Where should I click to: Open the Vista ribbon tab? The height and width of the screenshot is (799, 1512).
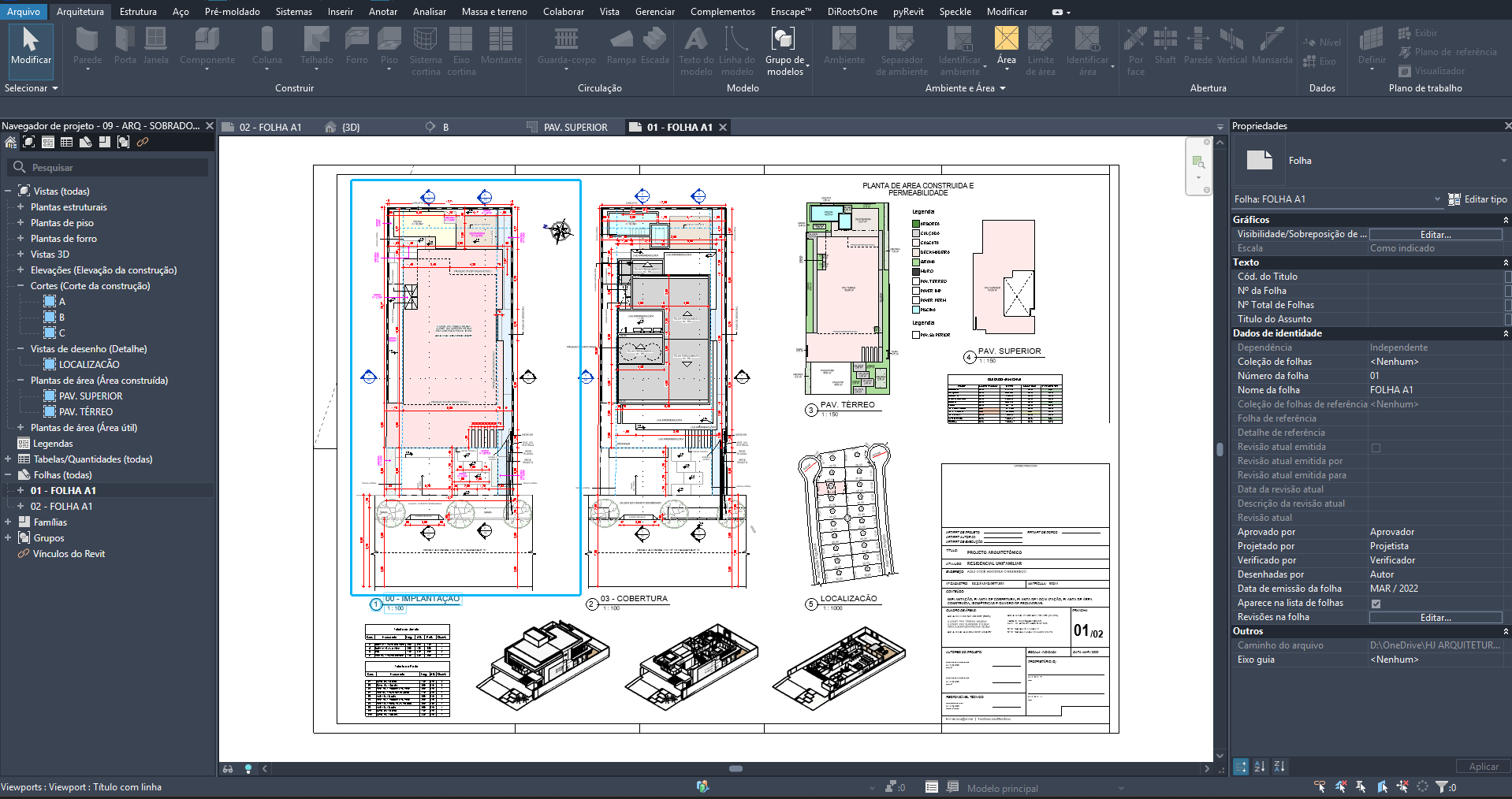tap(609, 11)
